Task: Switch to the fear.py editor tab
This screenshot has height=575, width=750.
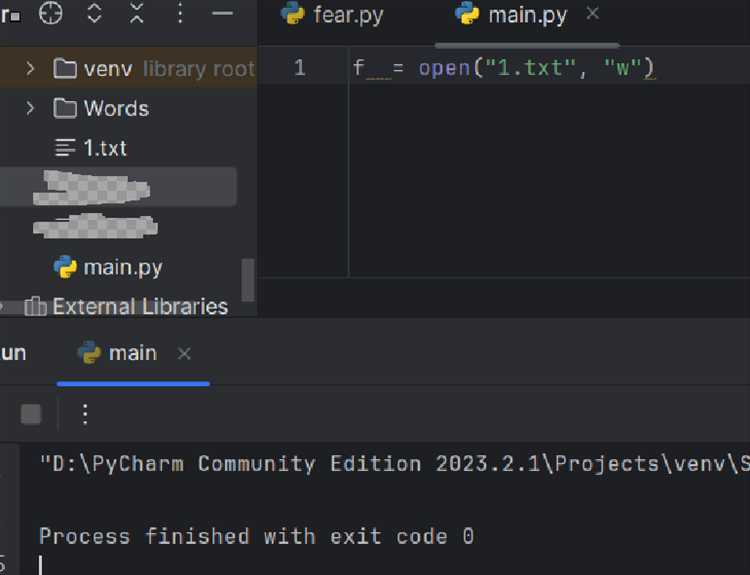Action: (333, 14)
